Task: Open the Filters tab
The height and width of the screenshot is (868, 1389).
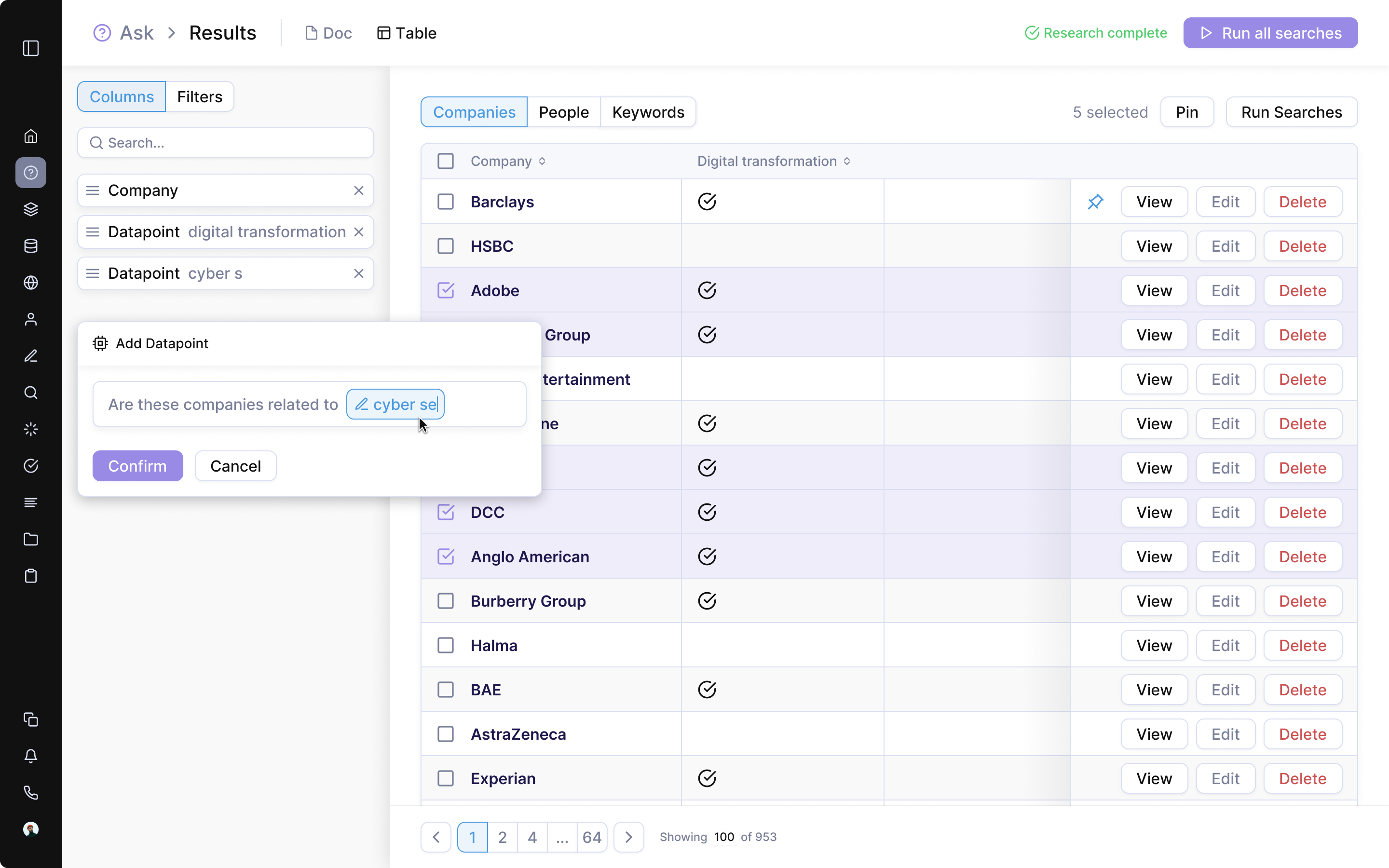Action: [199, 96]
